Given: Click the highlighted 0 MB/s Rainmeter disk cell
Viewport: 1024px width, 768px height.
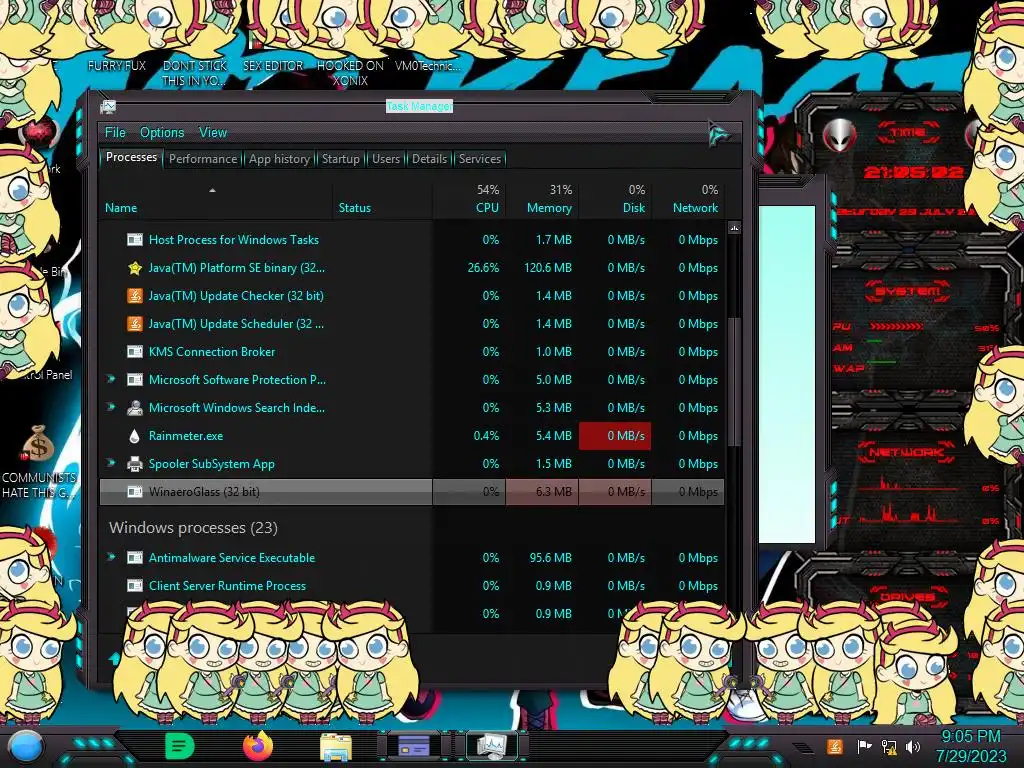Looking at the screenshot, I should point(615,436).
